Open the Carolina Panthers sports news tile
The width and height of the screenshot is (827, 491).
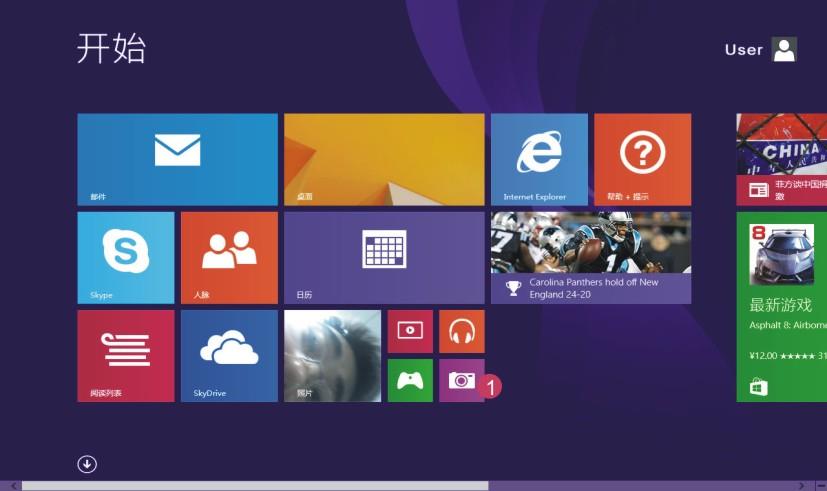(x=591, y=258)
